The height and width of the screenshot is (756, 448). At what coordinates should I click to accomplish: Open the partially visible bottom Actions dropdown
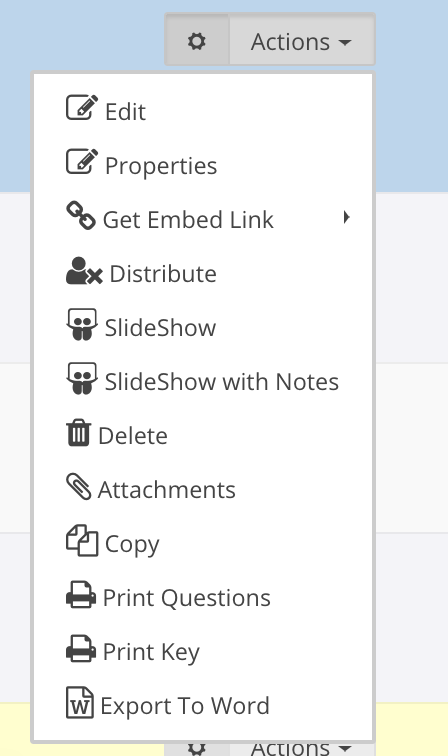(x=301, y=749)
